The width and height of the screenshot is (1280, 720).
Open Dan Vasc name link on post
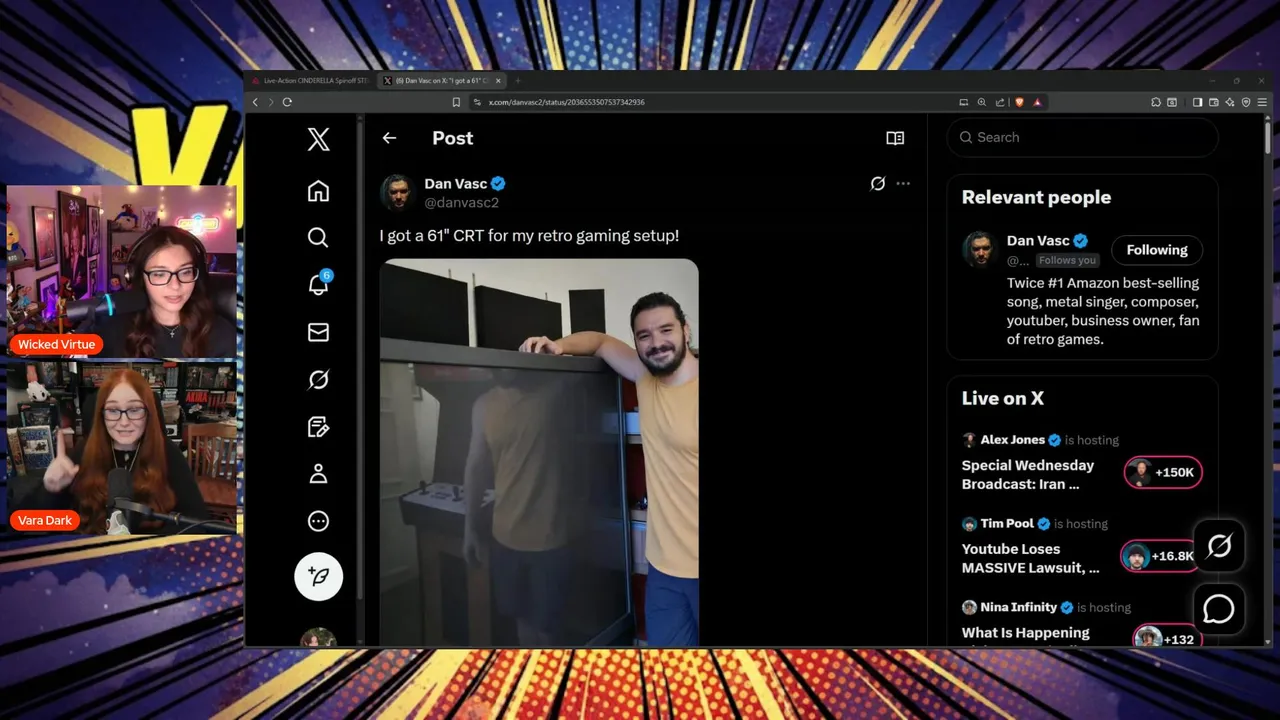(x=456, y=183)
